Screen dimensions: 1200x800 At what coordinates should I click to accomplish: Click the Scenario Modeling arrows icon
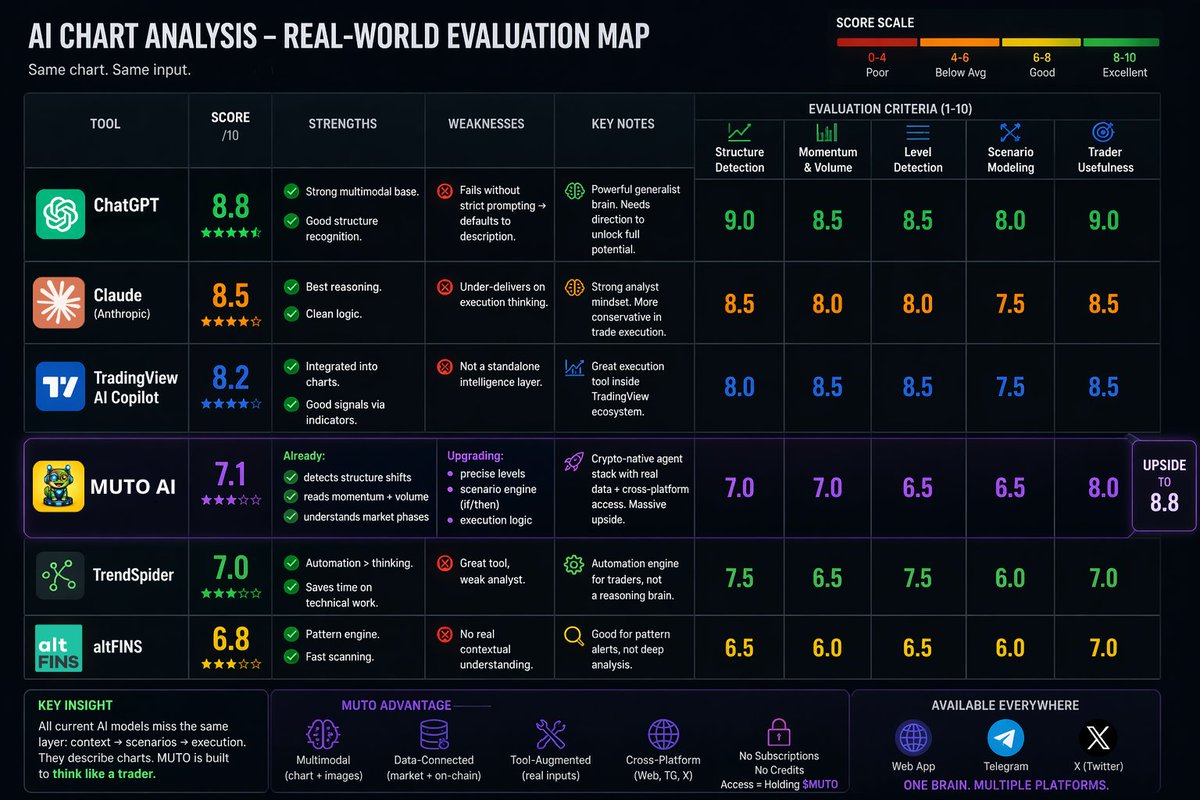coord(1010,132)
